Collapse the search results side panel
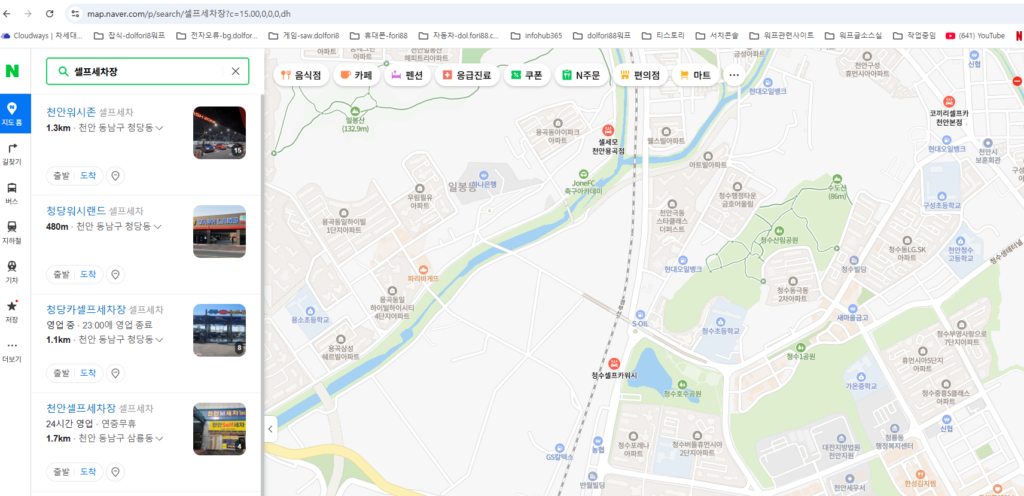1024x496 pixels. coord(269,428)
